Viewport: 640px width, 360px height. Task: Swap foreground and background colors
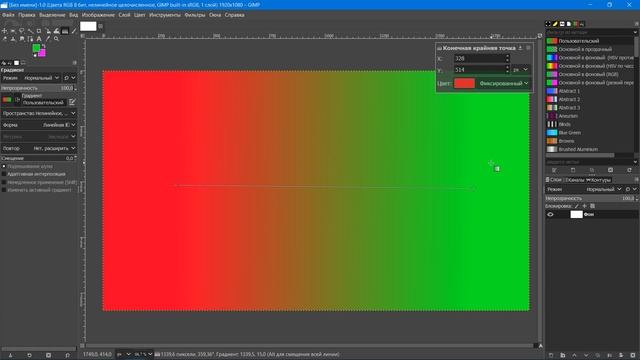click(x=43, y=46)
